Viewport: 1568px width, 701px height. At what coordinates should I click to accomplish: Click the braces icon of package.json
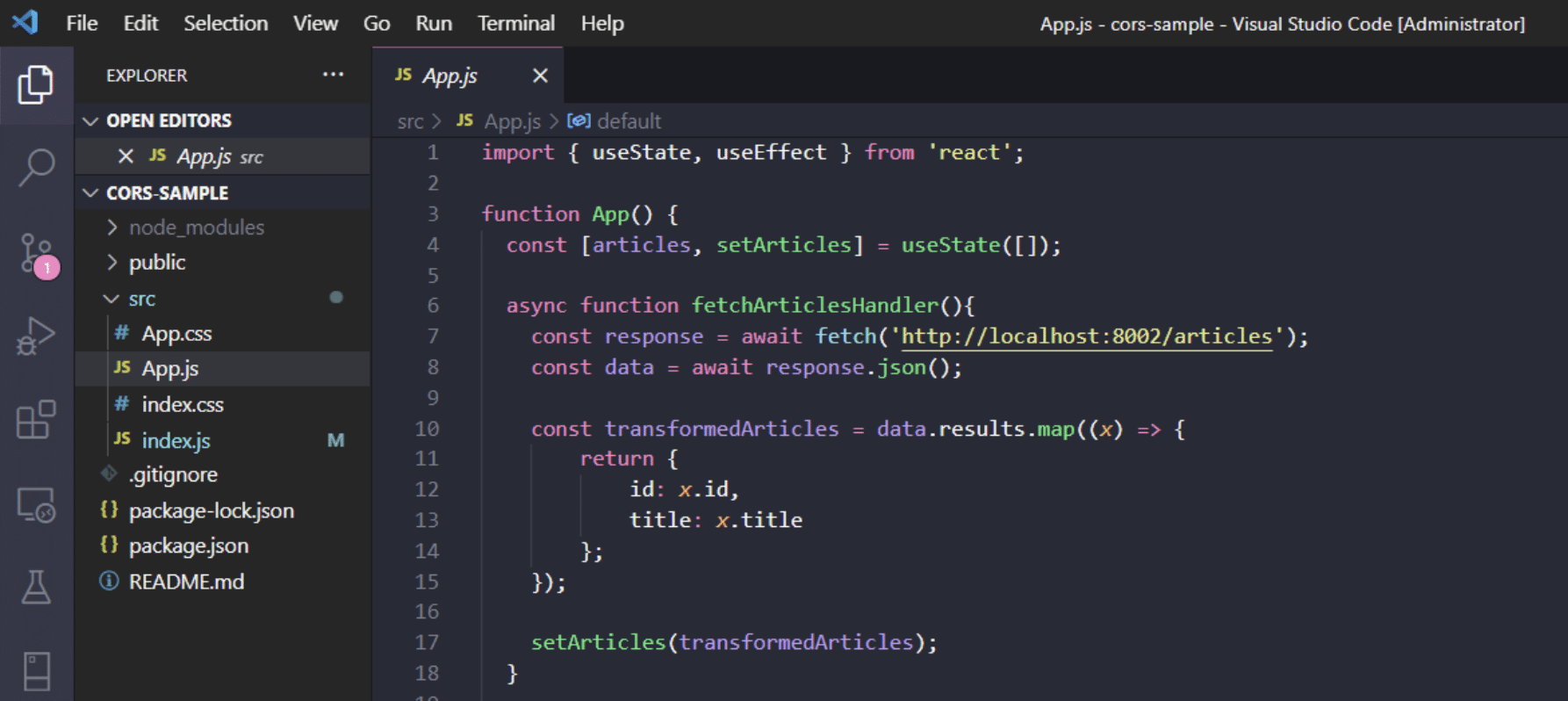[x=109, y=545]
